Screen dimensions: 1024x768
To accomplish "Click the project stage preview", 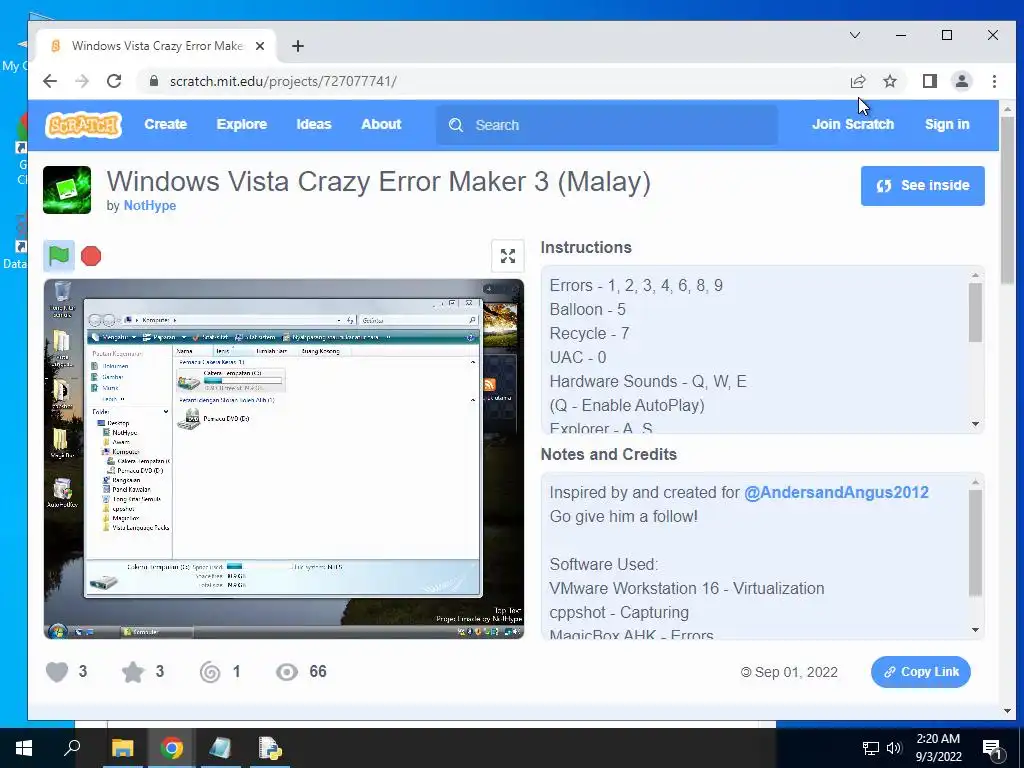I will [283, 458].
